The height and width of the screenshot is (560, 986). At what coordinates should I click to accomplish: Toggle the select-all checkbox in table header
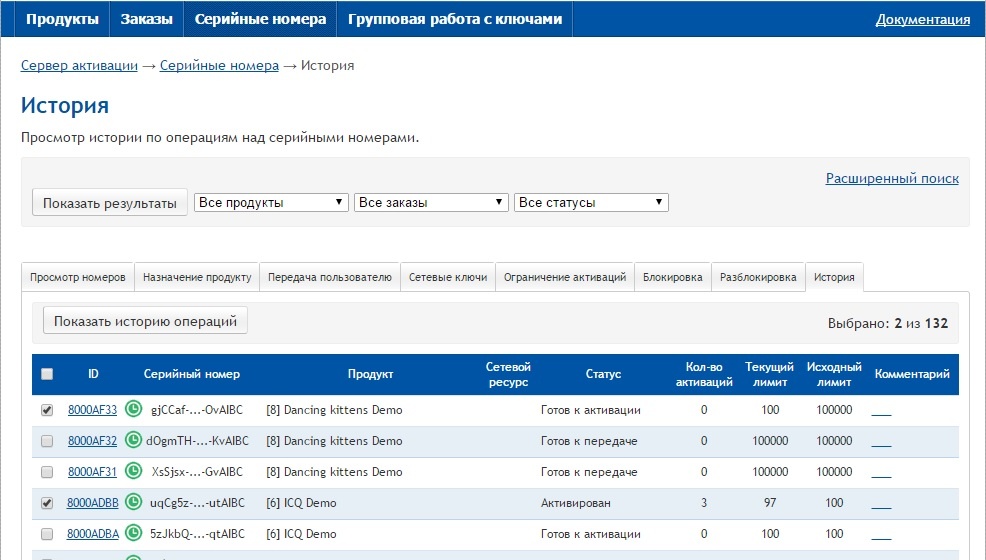47,374
